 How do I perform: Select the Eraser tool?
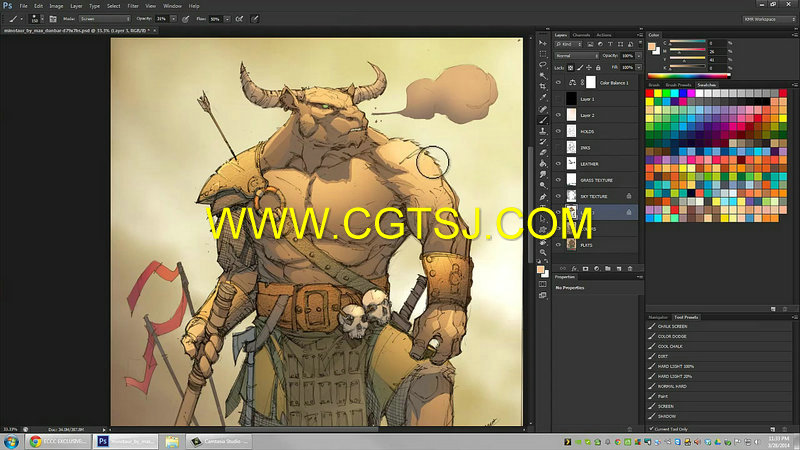(x=543, y=153)
